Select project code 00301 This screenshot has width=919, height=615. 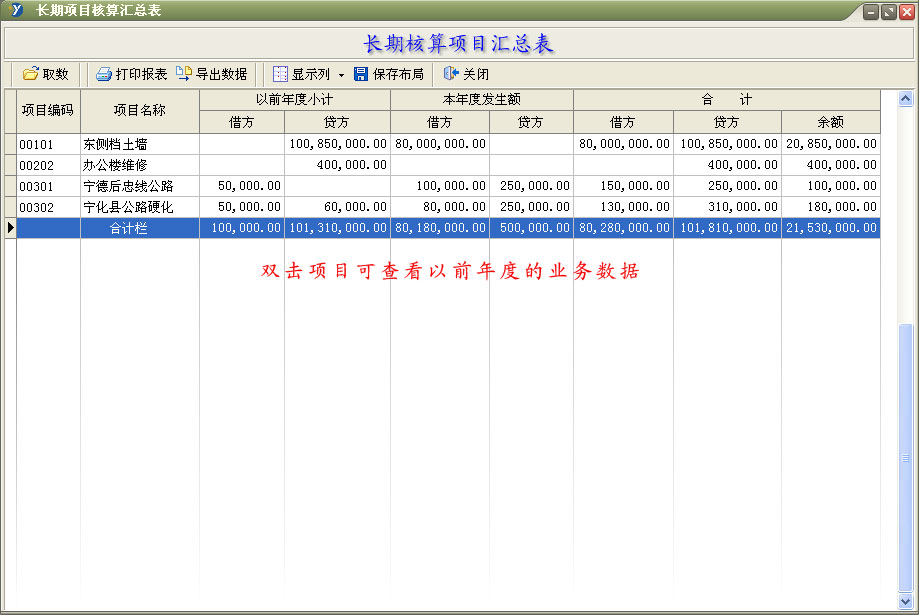pyautogui.click(x=48, y=186)
